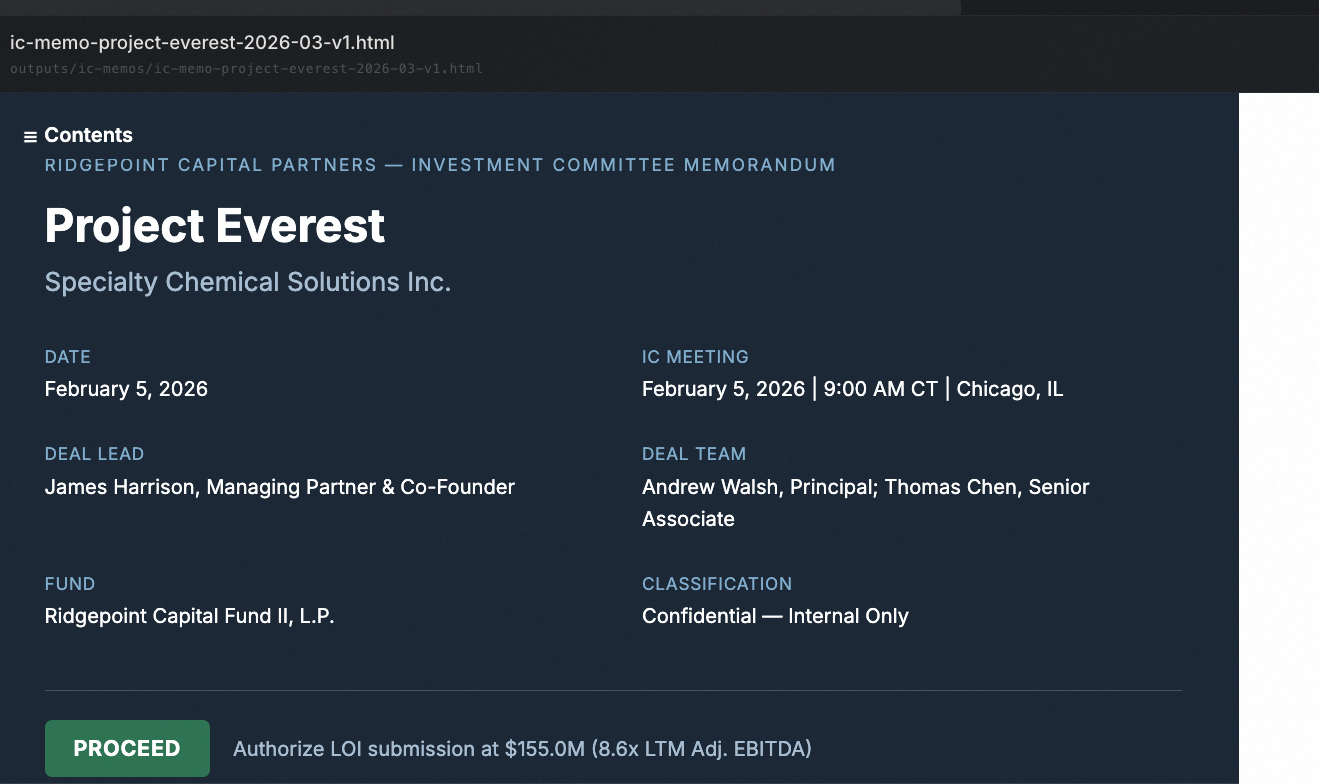Select the ic-memo-project-everest filename in the header
This screenshot has height=784, width=1319.
click(x=202, y=42)
